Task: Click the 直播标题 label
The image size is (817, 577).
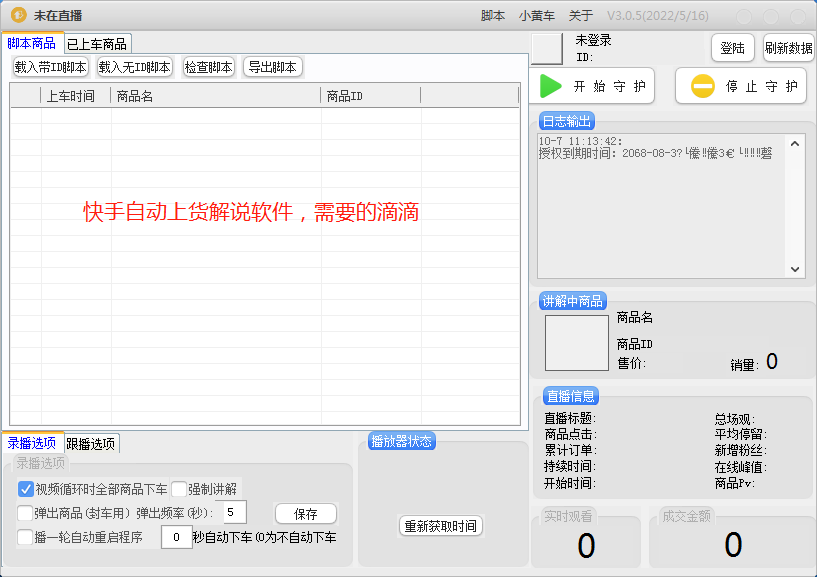Action: pos(570,418)
